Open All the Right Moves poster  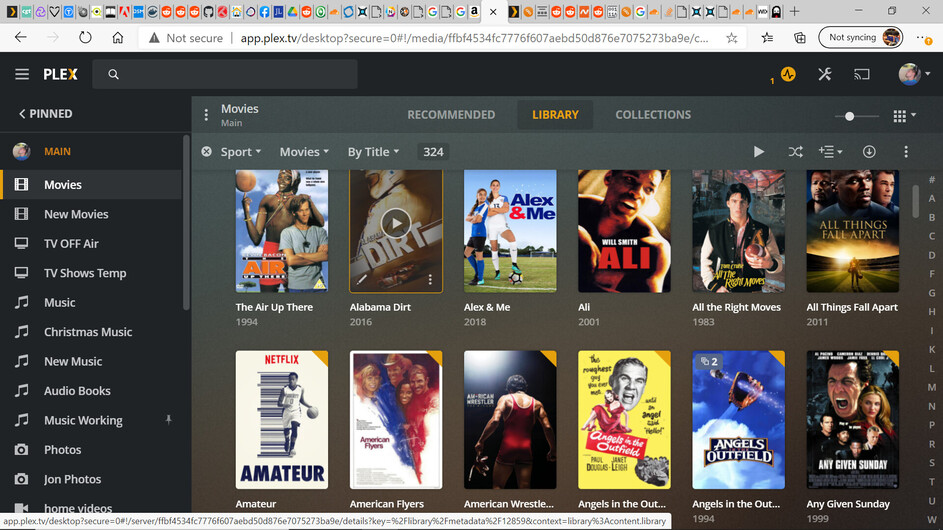739,231
